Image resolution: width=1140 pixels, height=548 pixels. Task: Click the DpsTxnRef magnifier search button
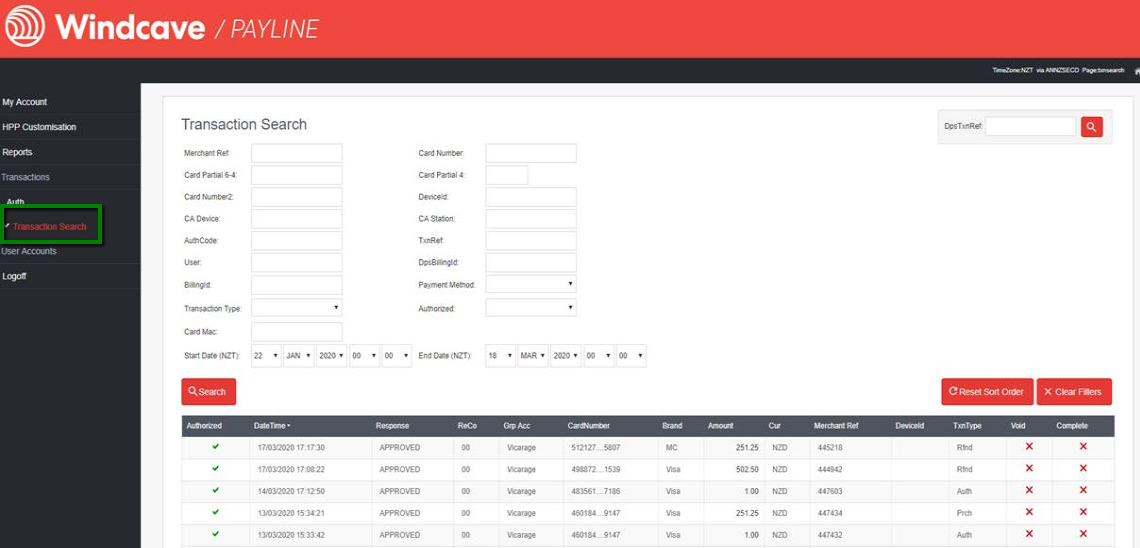coord(1091,126)
